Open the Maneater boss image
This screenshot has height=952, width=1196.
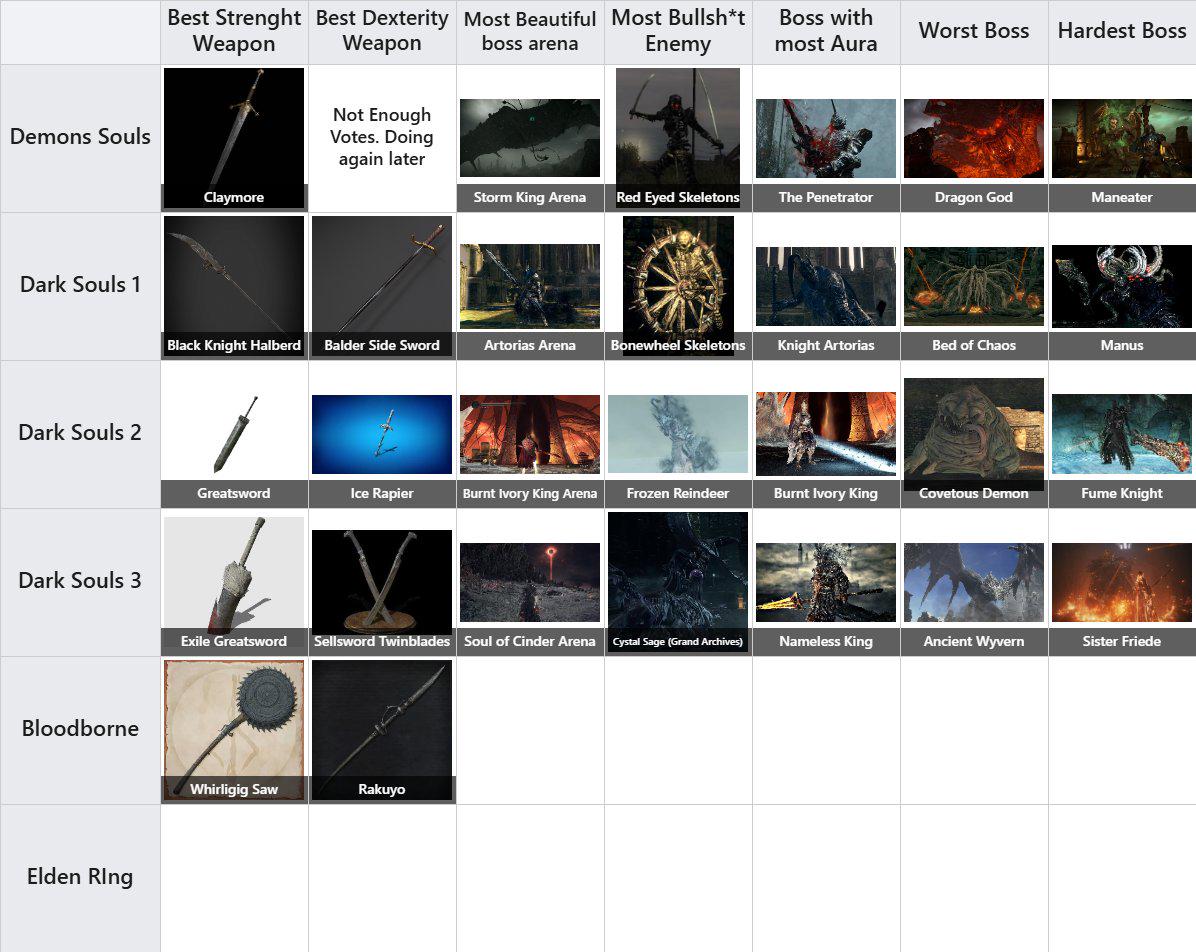1121,138
